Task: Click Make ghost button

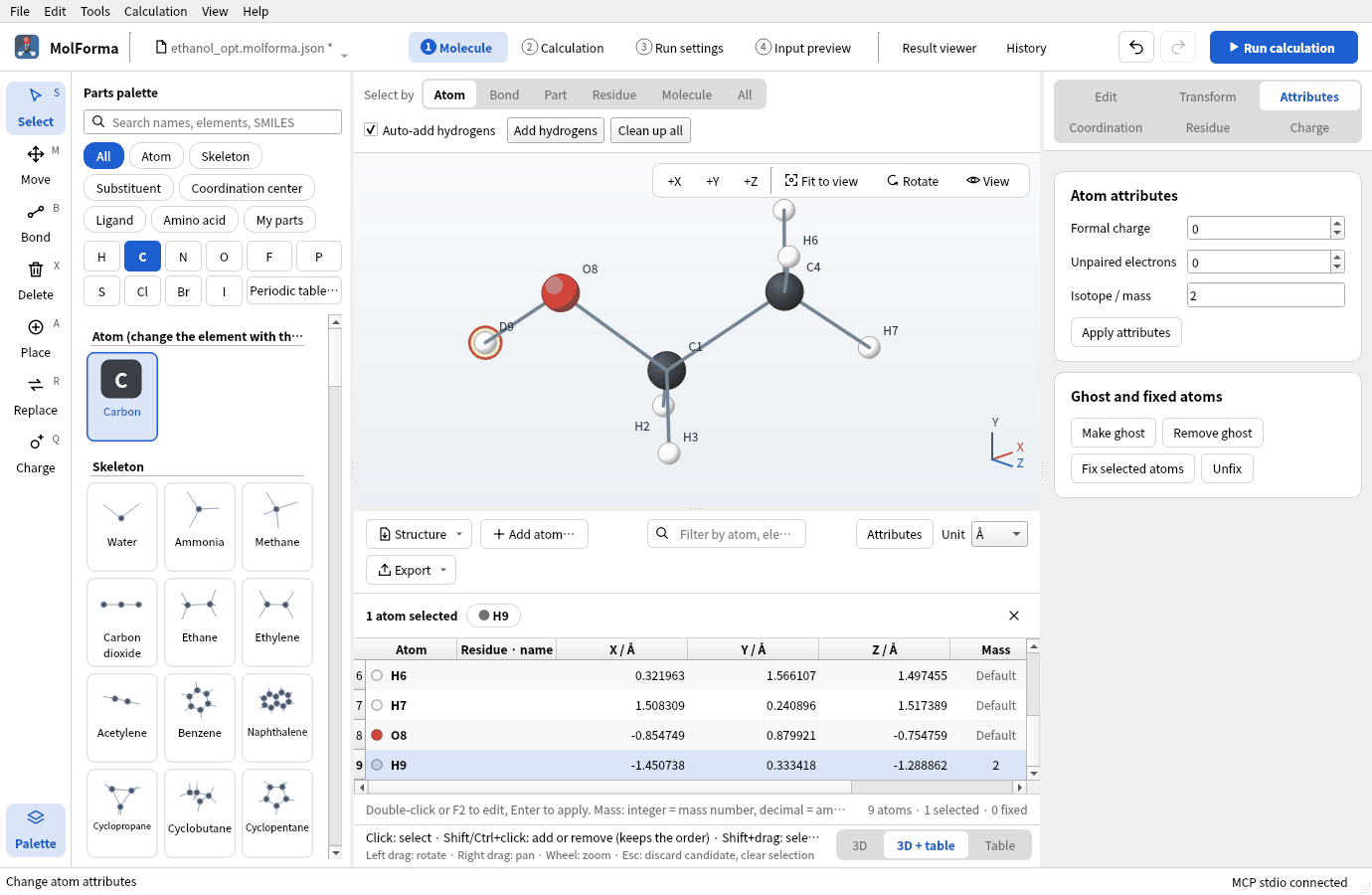Action: tap(1114, 433)
